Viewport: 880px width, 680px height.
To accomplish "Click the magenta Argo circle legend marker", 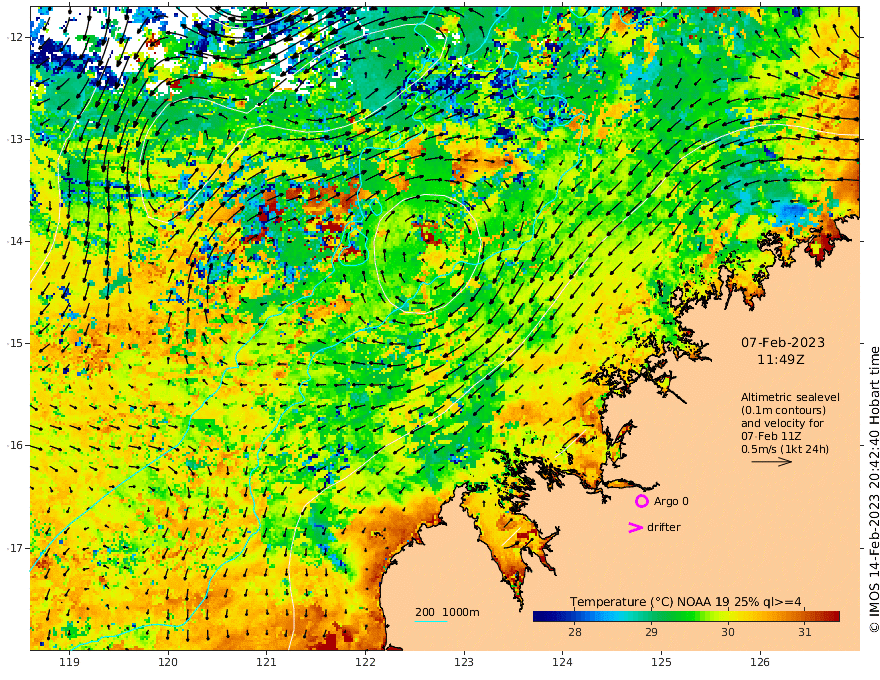I will [x=641, y=501].
